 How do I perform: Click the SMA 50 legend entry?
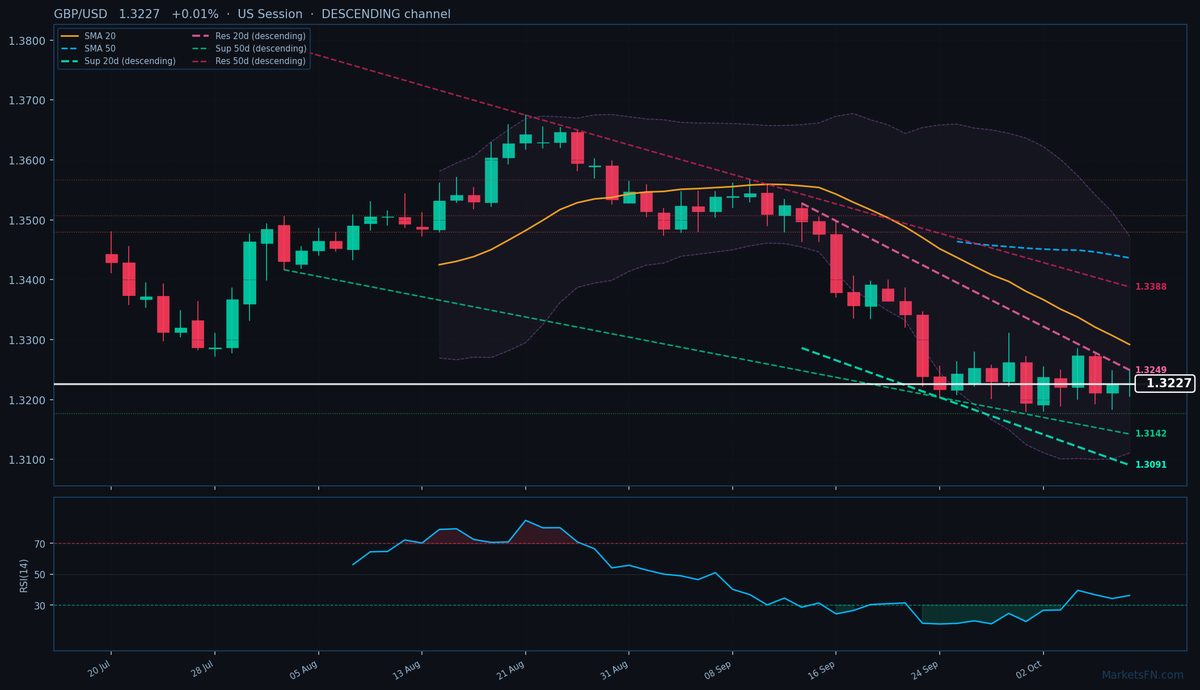coord(90,48)
